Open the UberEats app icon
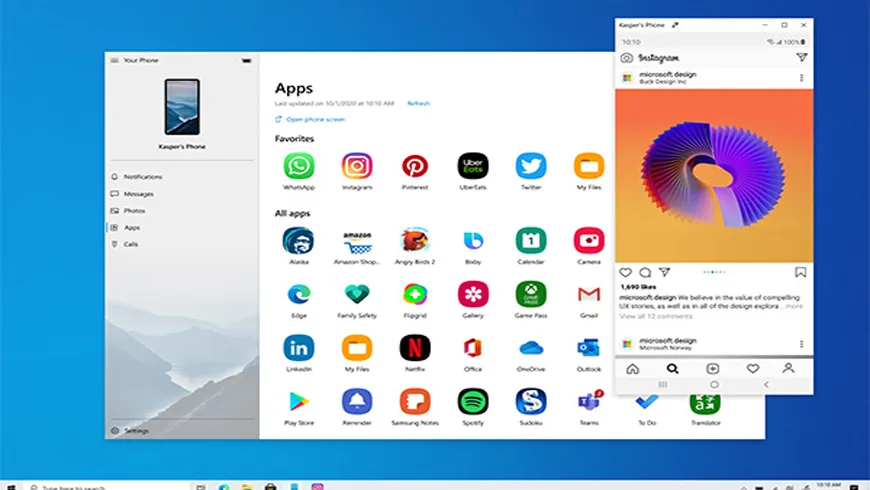870x490 pixels. coord(473,166)
